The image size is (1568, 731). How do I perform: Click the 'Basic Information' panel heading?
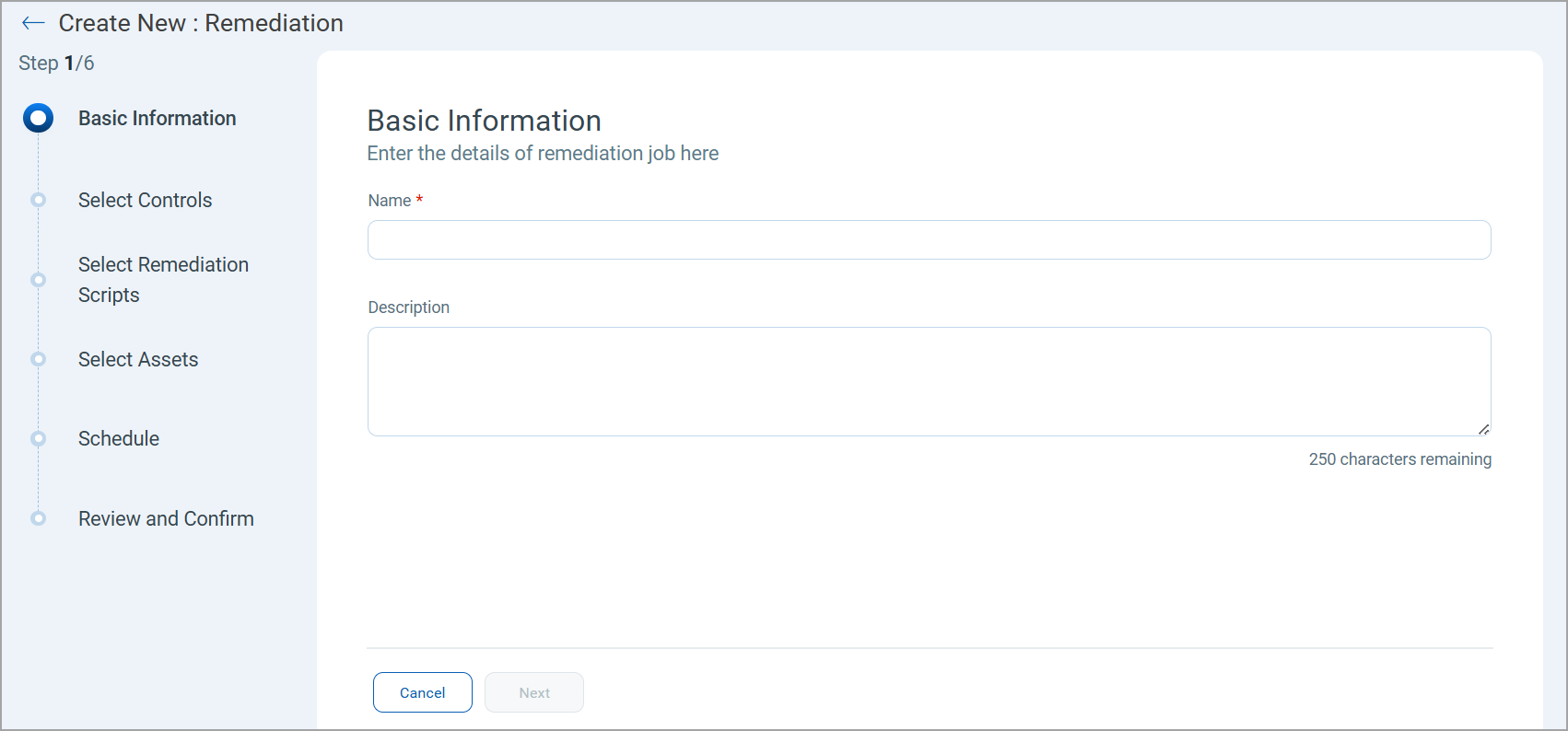[x=484, y=121]
